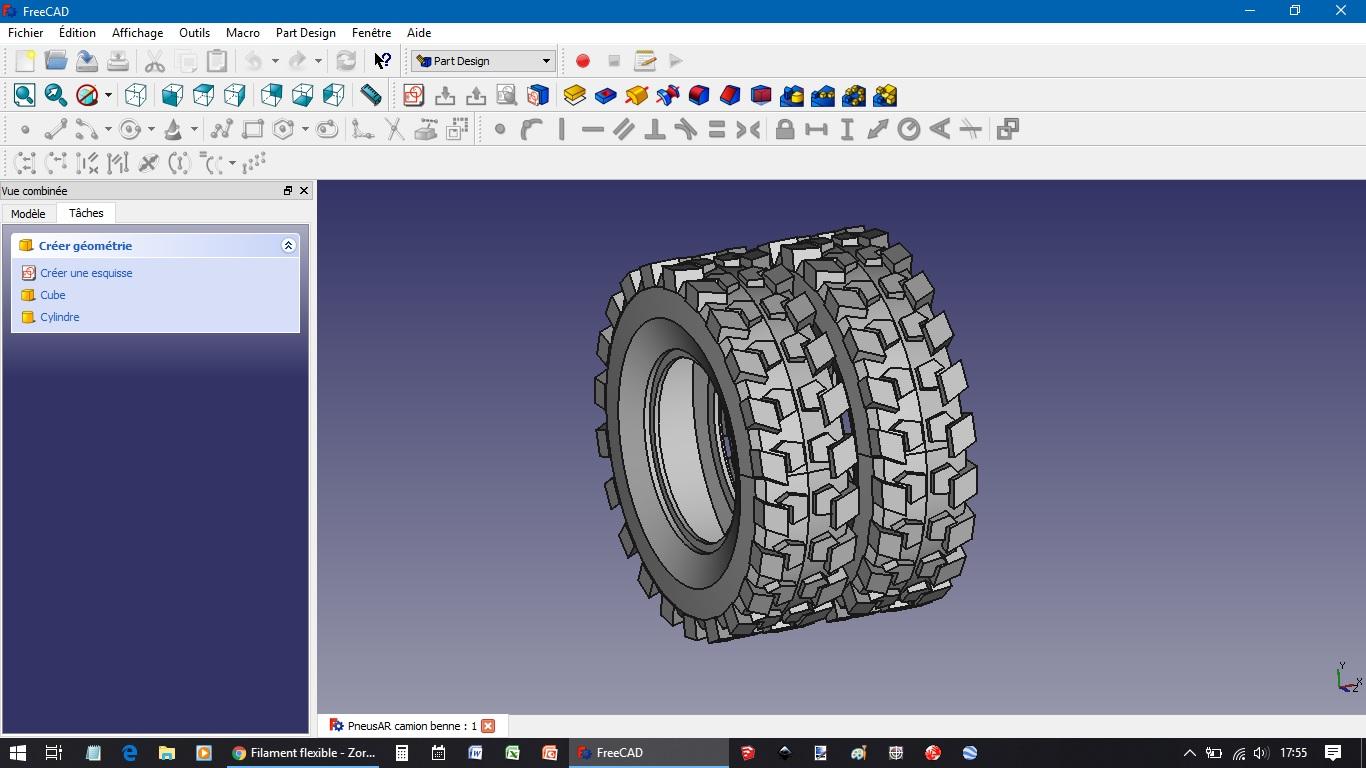Switch to axonometric view cube icon

(136, 95)
